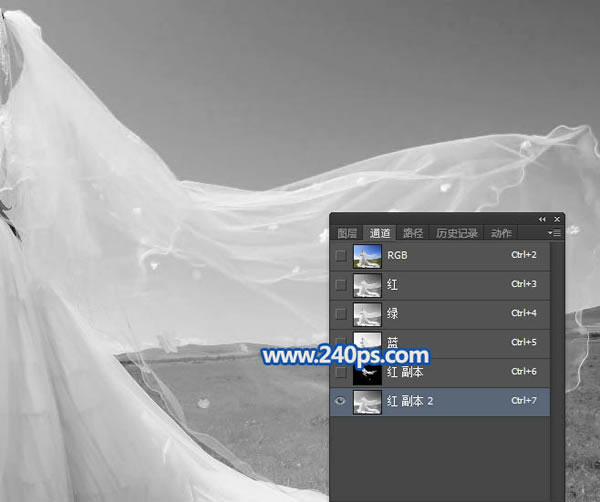Screen dimensions: 600x502
Task: Open the 历史记录 (History) tab
Action: (x=457, y=233)
